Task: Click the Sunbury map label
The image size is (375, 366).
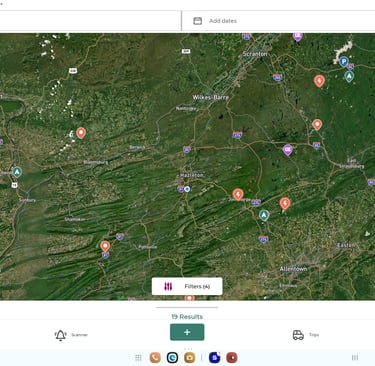Action: click(x=27, y=200)
